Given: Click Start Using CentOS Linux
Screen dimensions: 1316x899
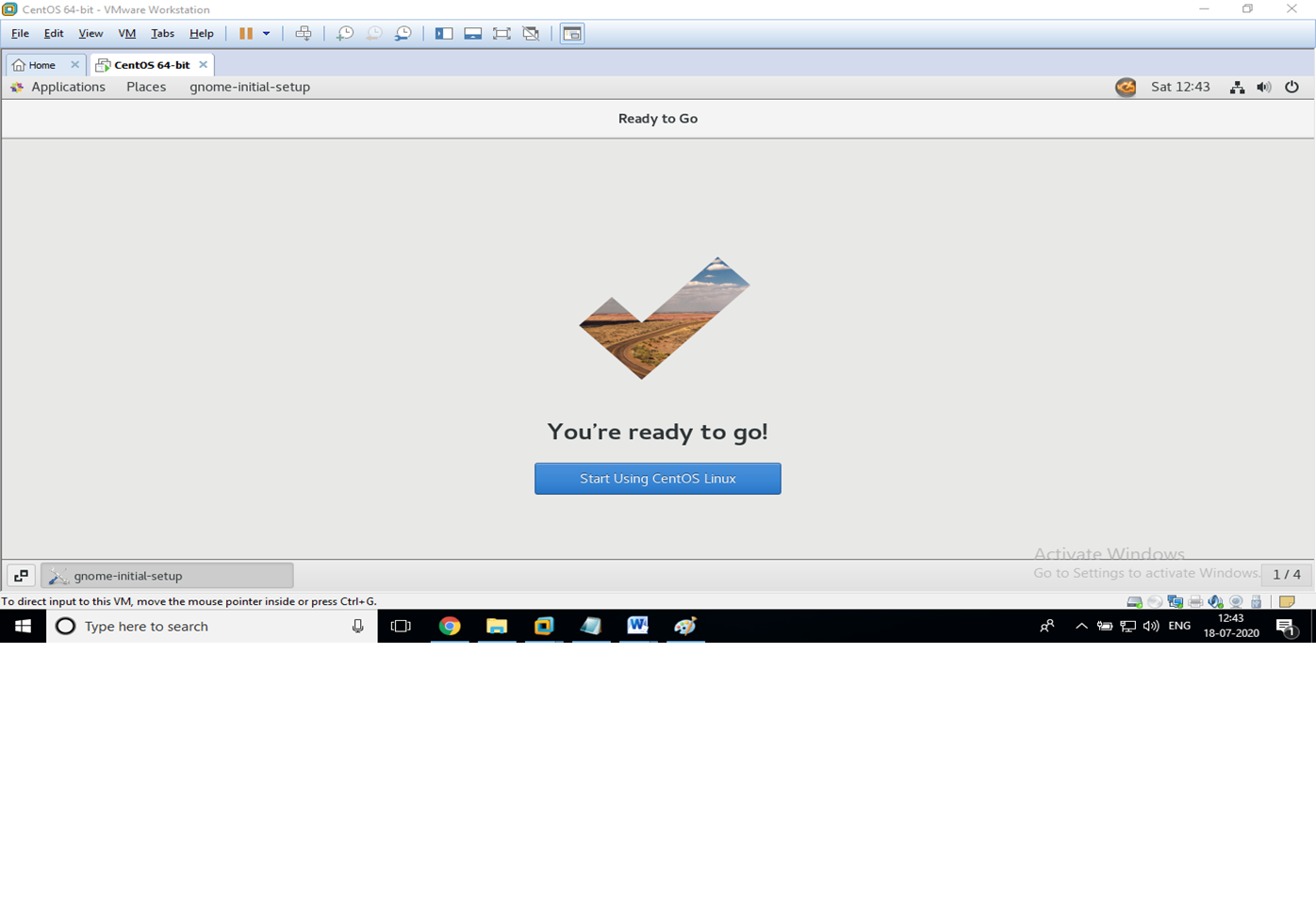Looking at the screenshot, I should [657, 478].
